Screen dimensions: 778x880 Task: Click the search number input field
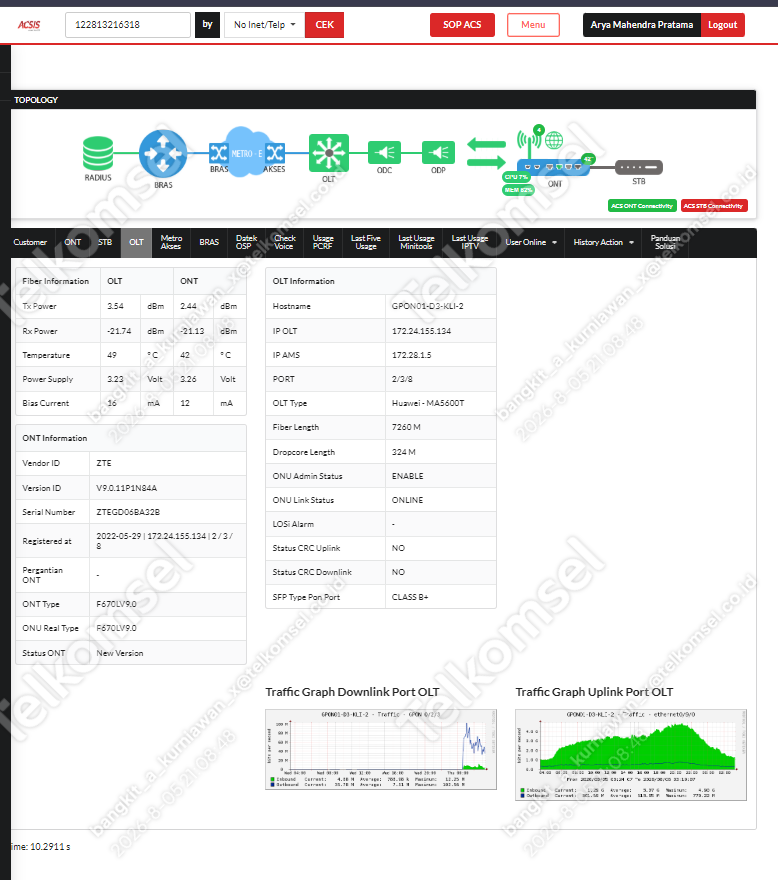coord(128,25)
